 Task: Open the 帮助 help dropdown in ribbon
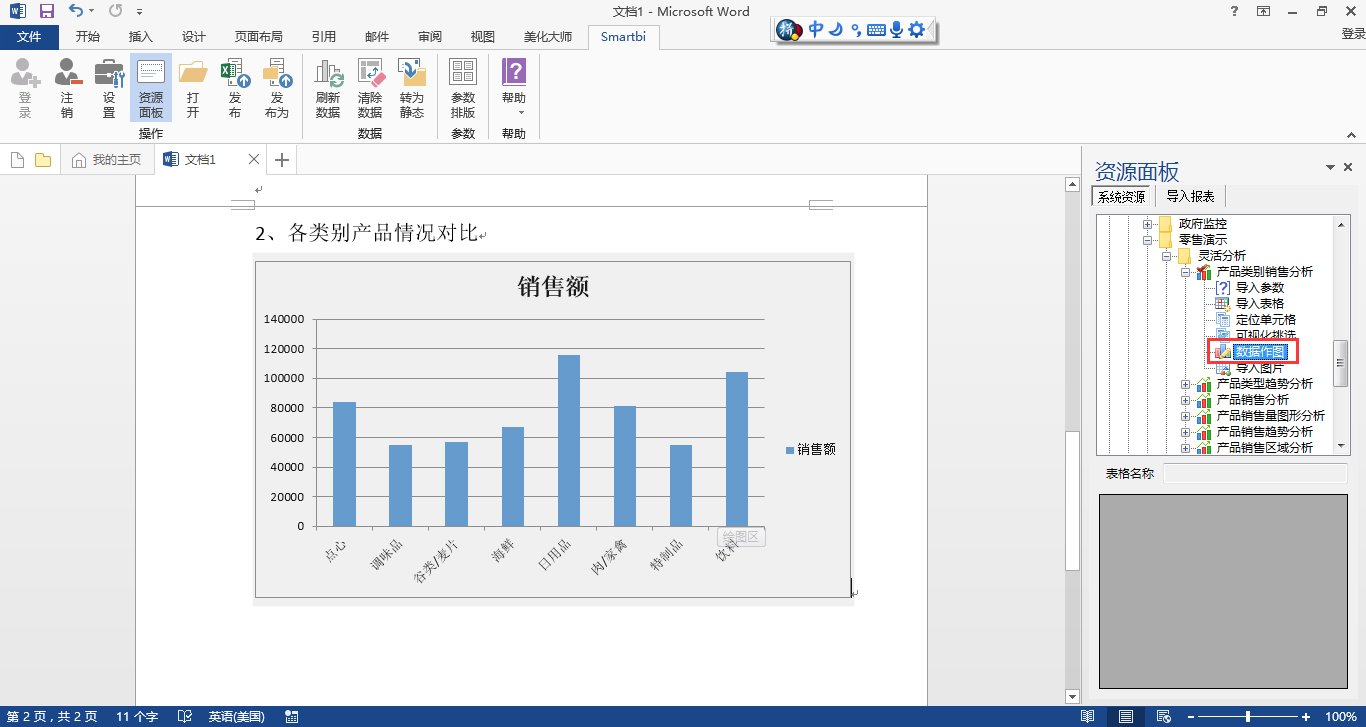click(514, 88)
